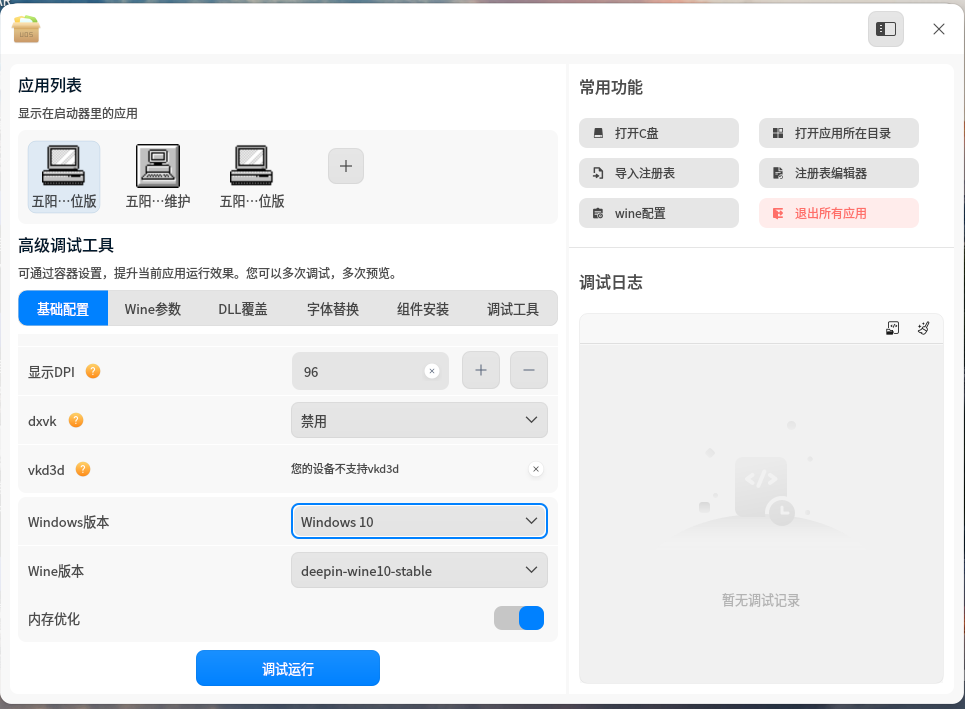
Task: Dismiss the vkd3d unsupported message
Action: pyautogui.click(x=536, y=469)
